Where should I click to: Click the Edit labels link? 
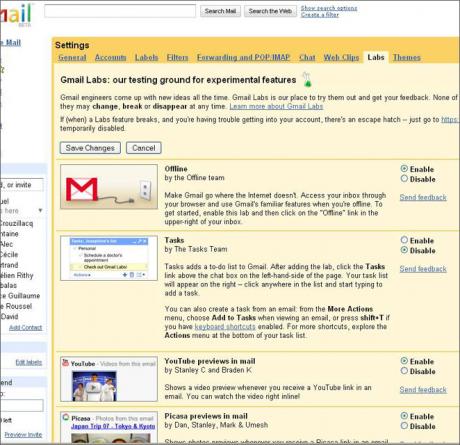pos(29,362)
